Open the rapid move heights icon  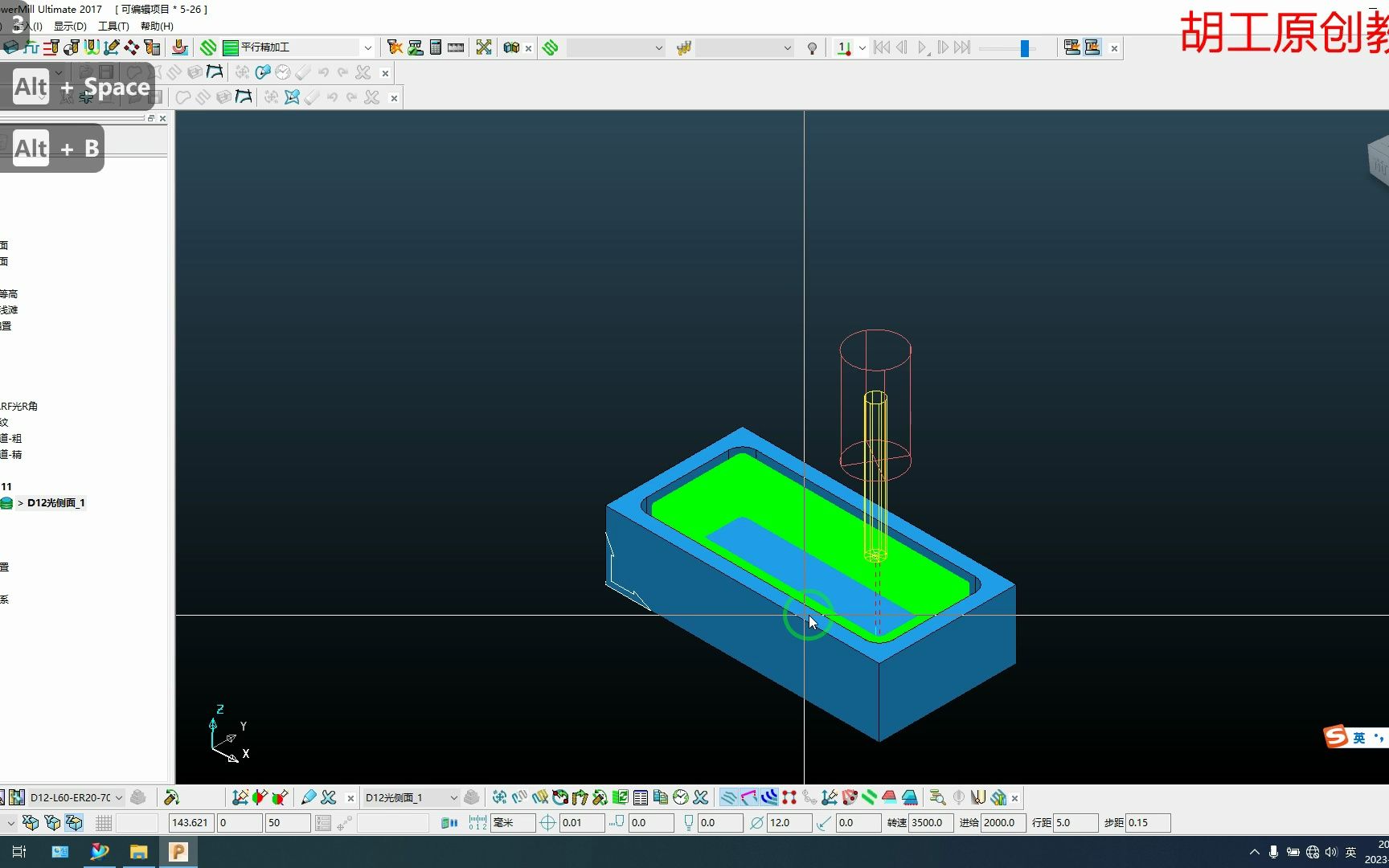click(x=51, y=47)
